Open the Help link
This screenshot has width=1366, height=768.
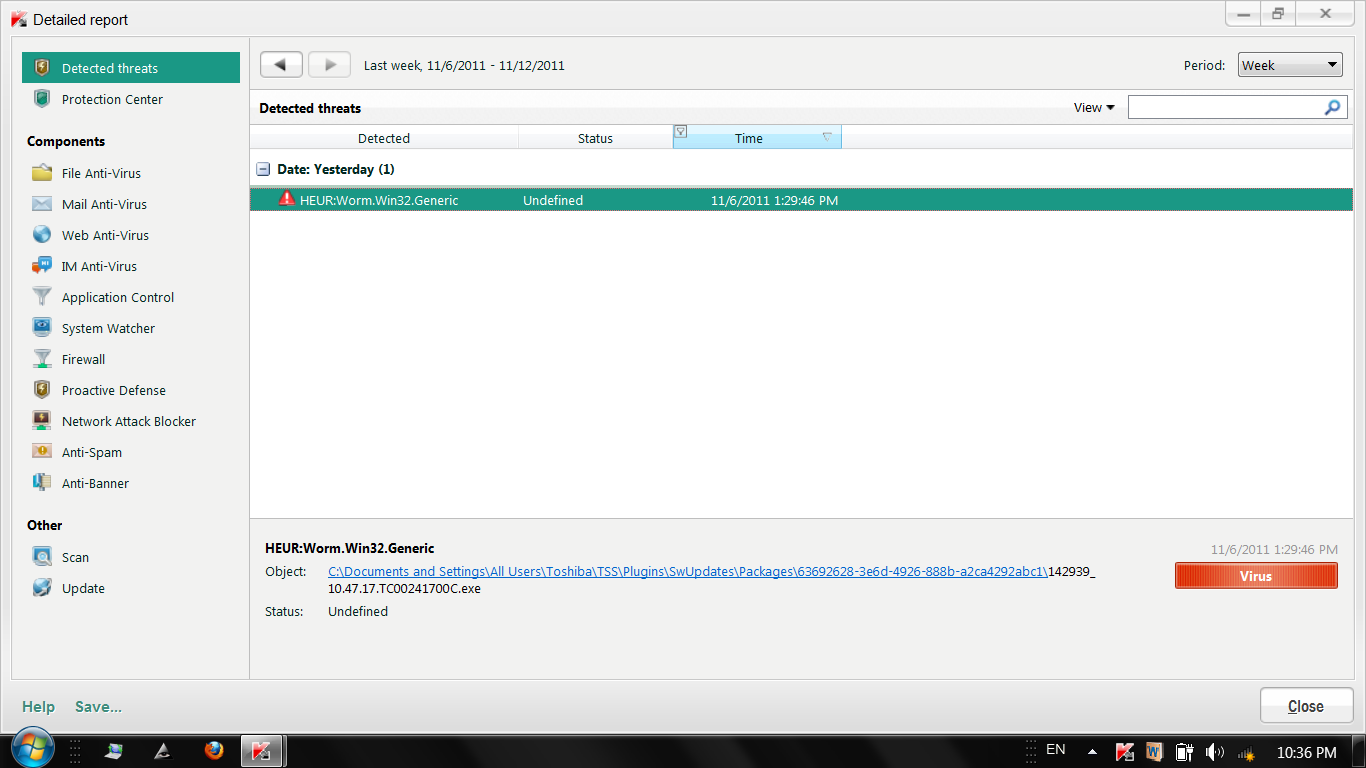38,707
